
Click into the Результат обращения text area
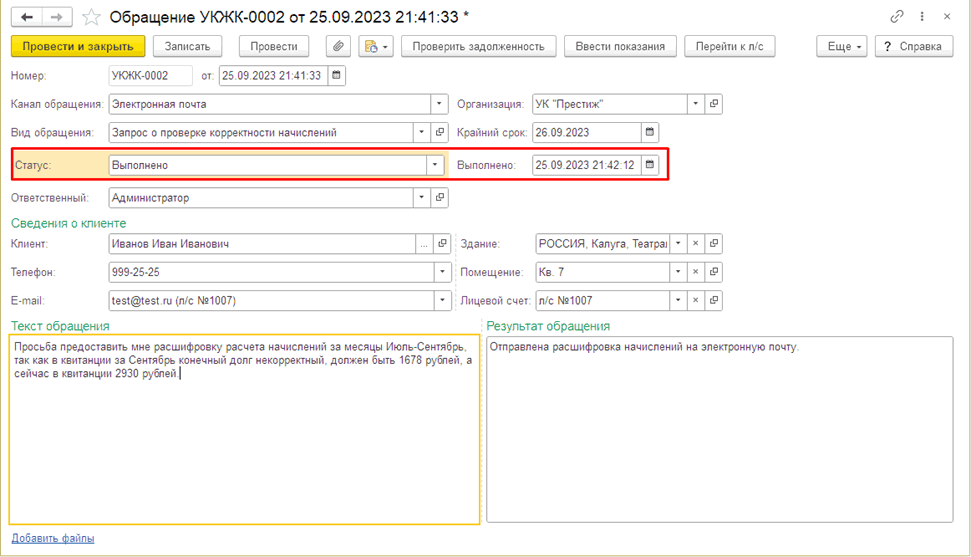coord(718,430)
